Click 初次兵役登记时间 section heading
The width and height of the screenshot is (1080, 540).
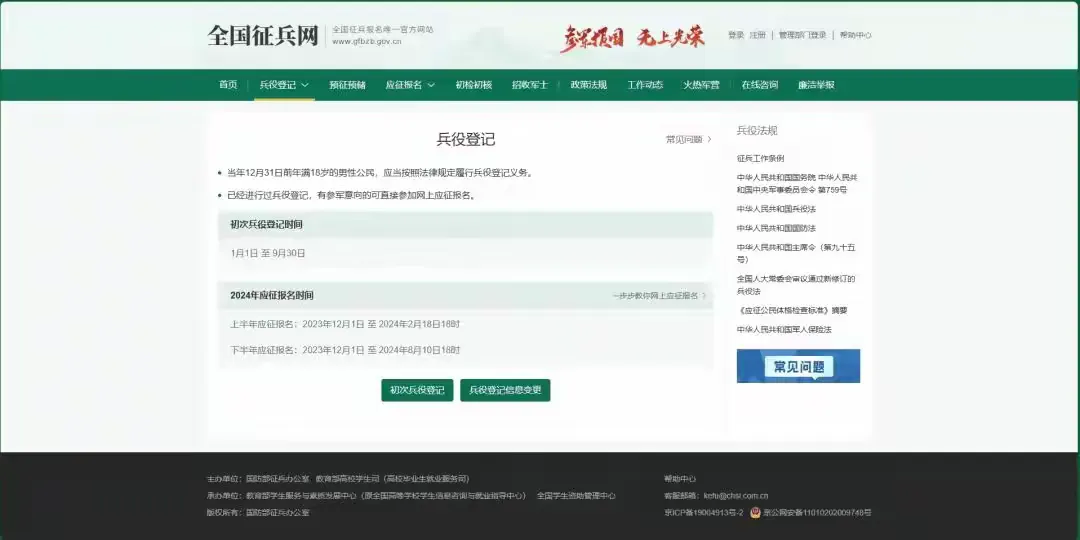pyautogui.click(x=266, y=225)
